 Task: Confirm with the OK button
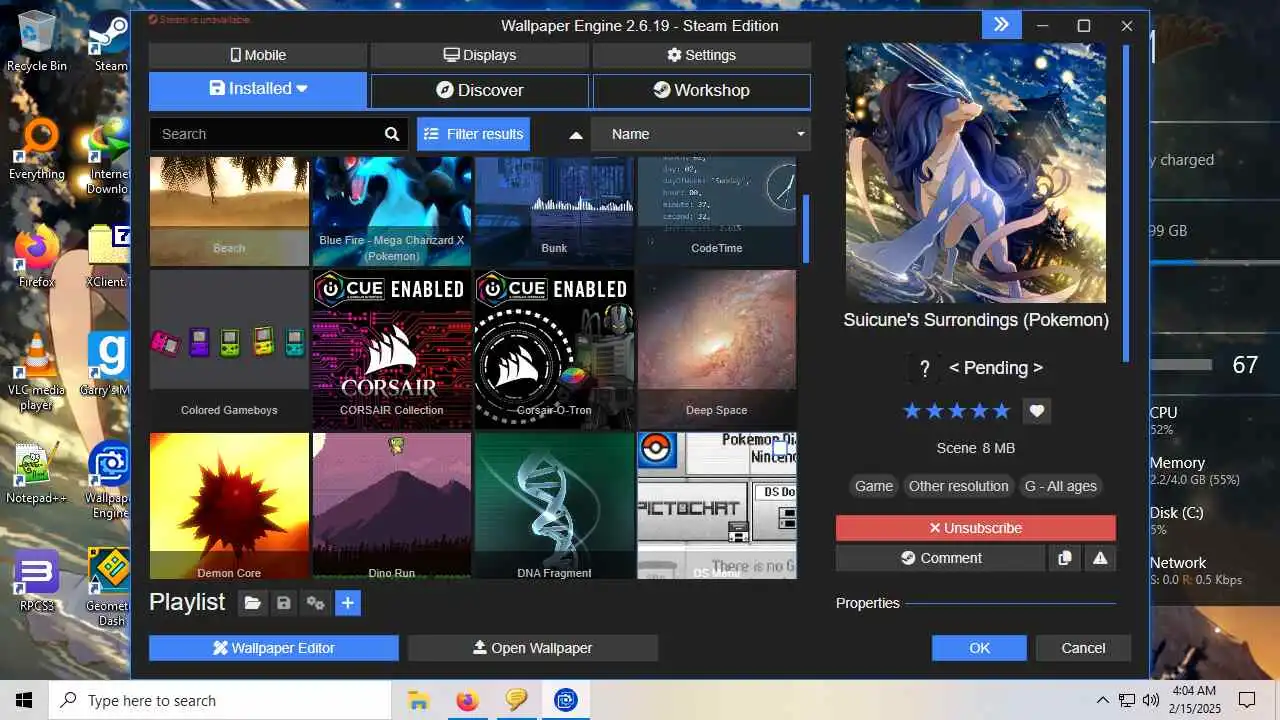click(x=979, y=648)
